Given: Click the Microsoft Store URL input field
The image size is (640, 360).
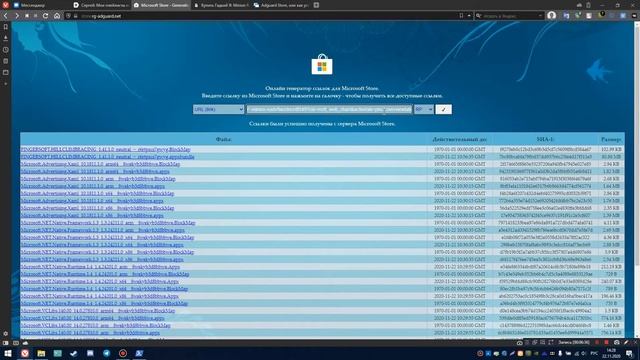Looking at the screenshot, I should pyautogui.click(x=329, y=109).
